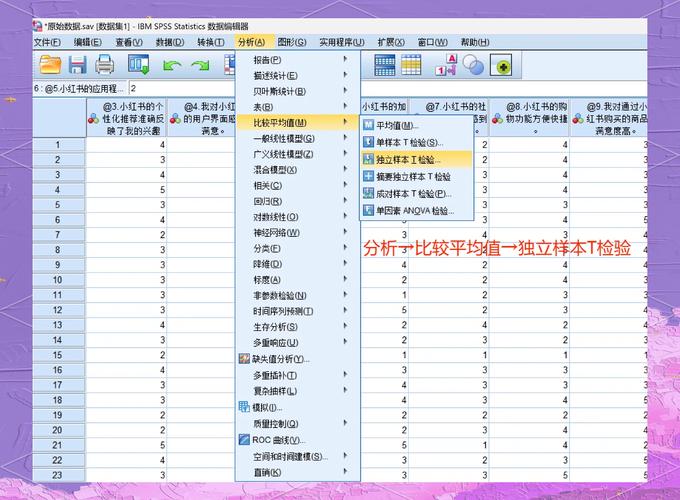Click the green Undo arrow

(172, 65)
